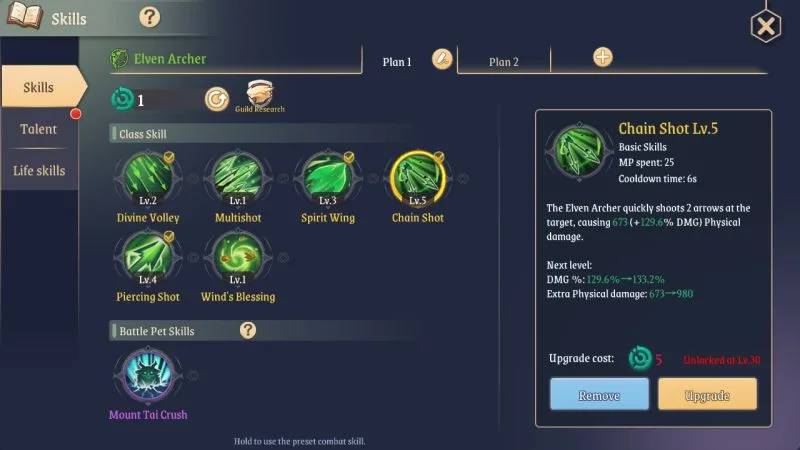Click the Remove button for Chain Shot
The height and width of the screenshot is (450, 800).
(599, 394)
